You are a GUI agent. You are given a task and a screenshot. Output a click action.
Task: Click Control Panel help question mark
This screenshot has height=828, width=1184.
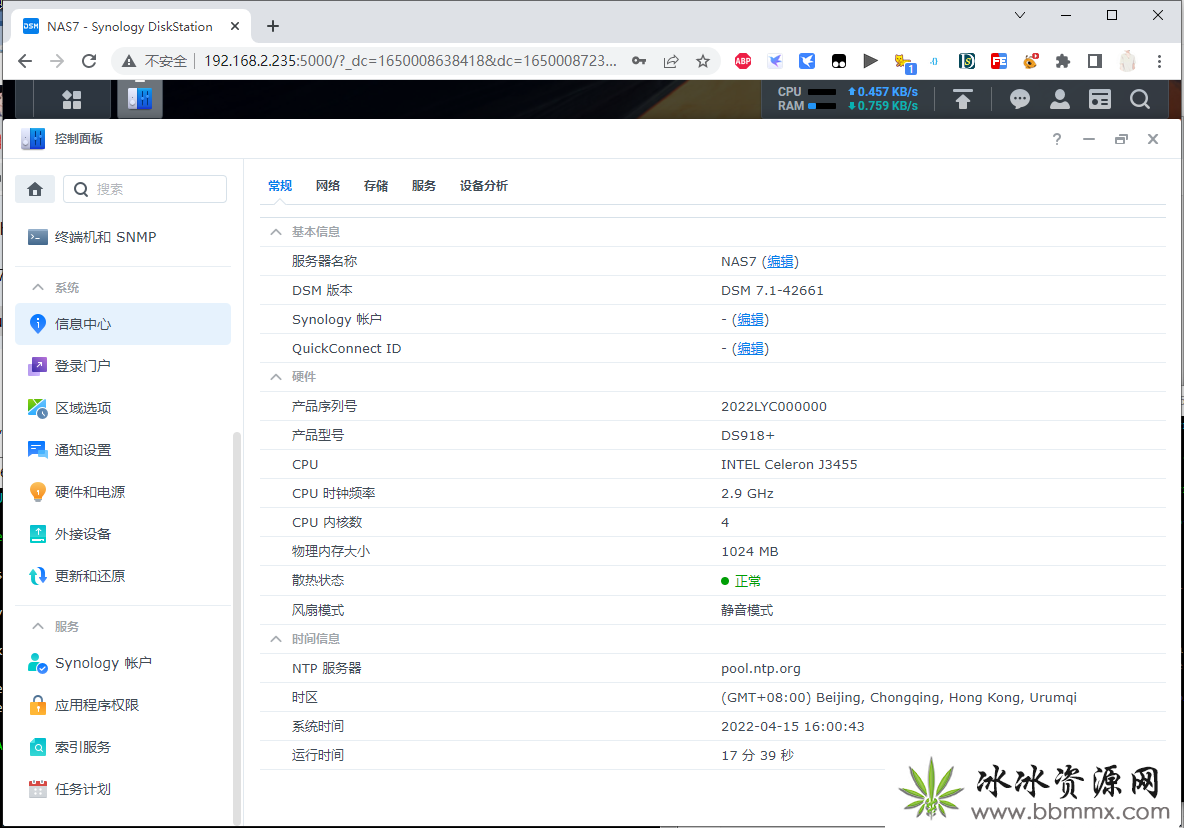pos(1057,139)
